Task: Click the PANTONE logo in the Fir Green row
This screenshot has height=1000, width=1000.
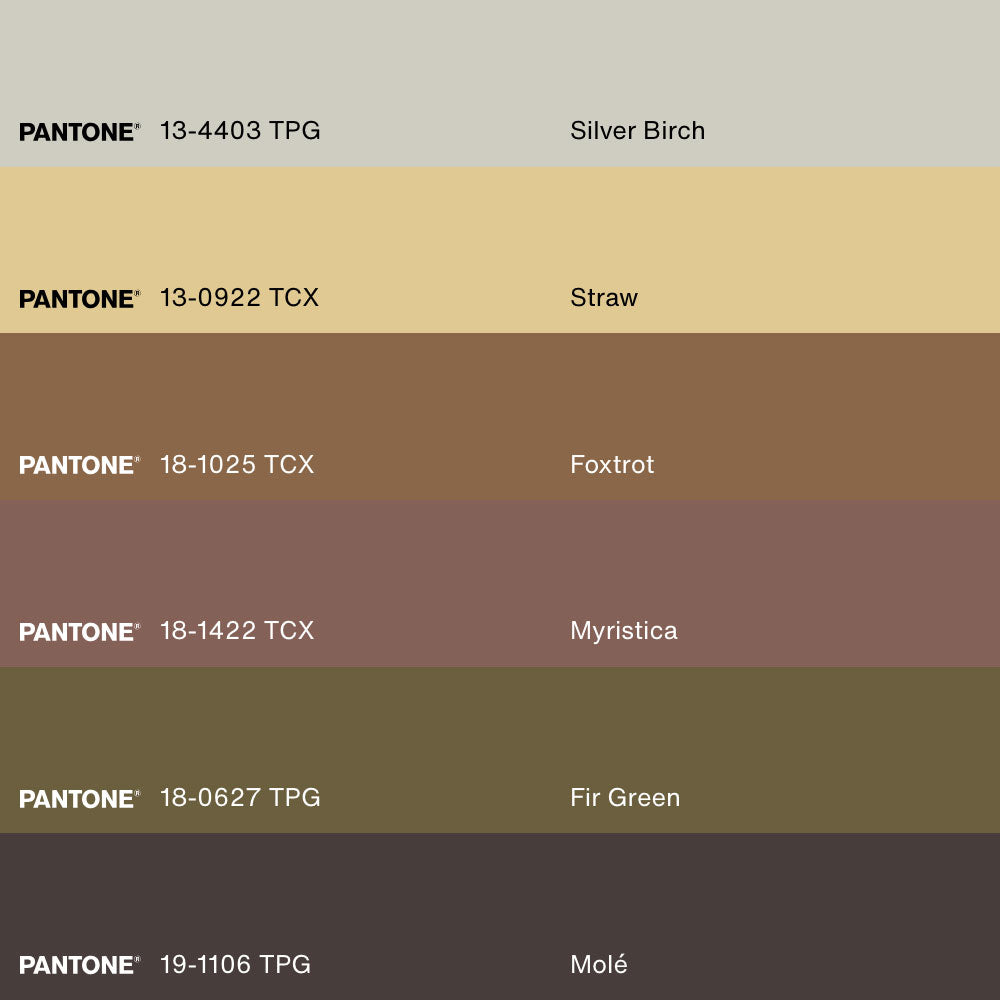Action: tap(79, 799)
